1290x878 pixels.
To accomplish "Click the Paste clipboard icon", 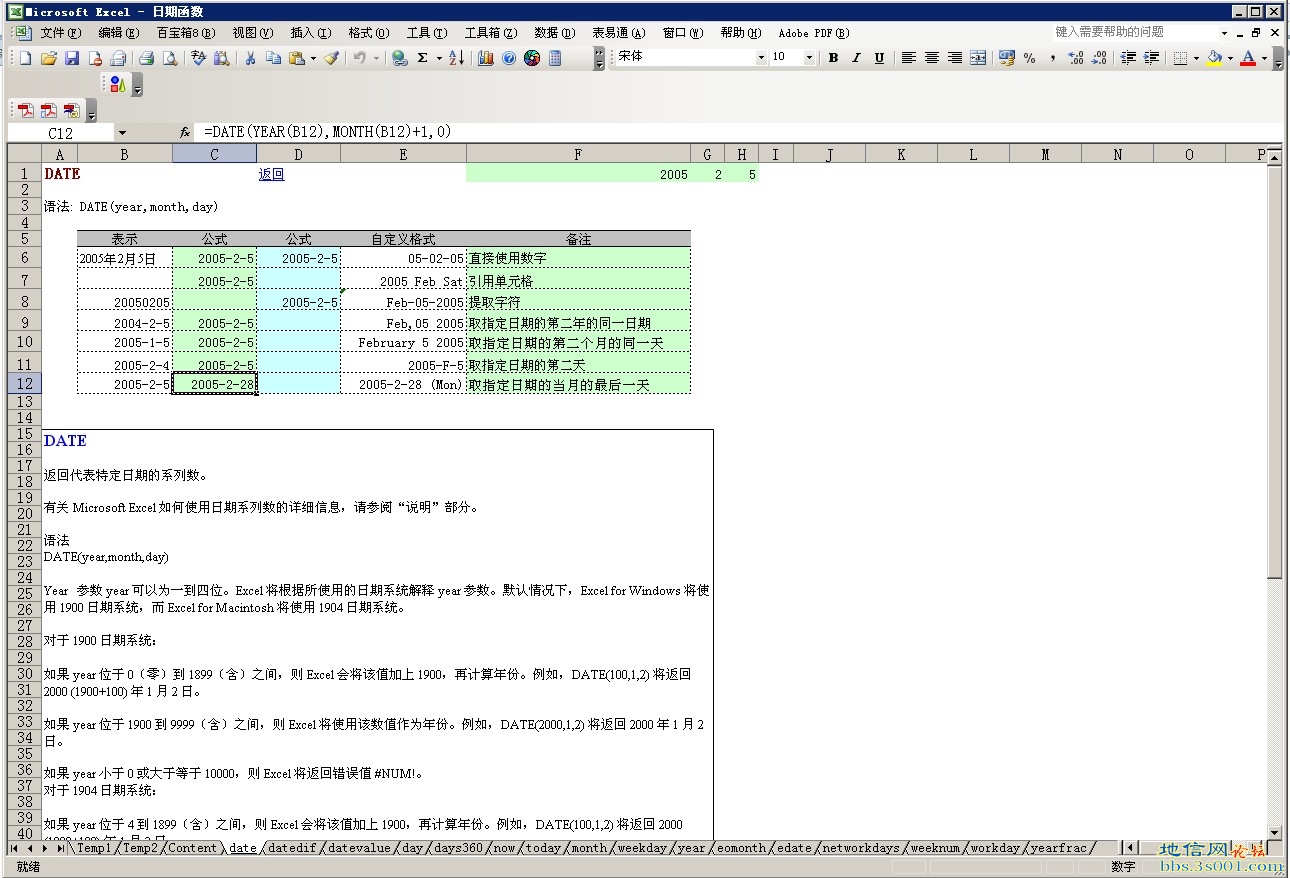I will pyautogui.click(x=296, y=58).
